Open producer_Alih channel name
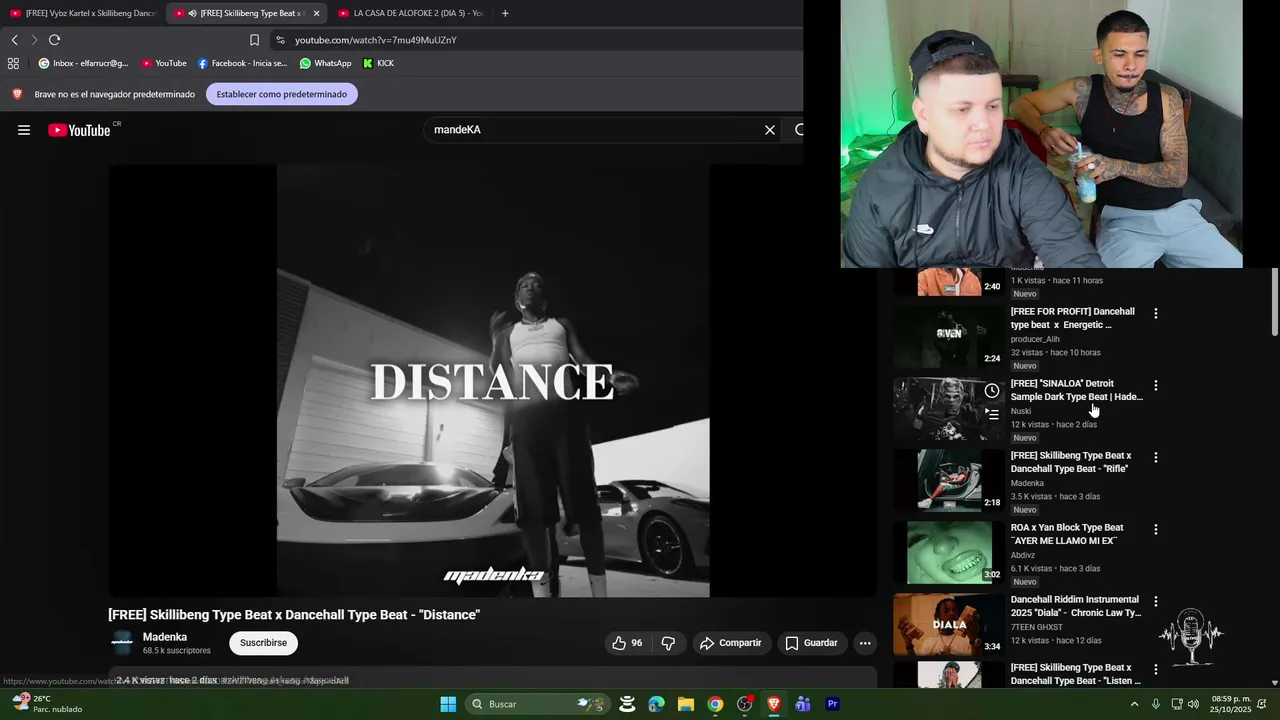 point(1035,339)
